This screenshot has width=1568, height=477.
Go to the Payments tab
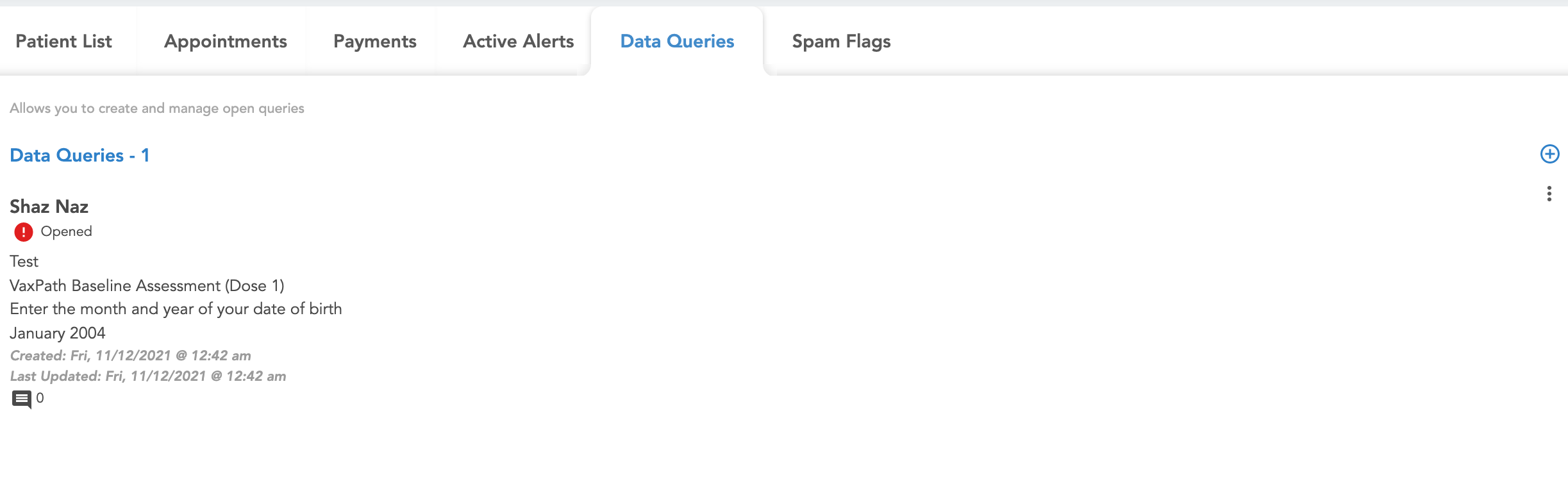[x=374, y=41]
